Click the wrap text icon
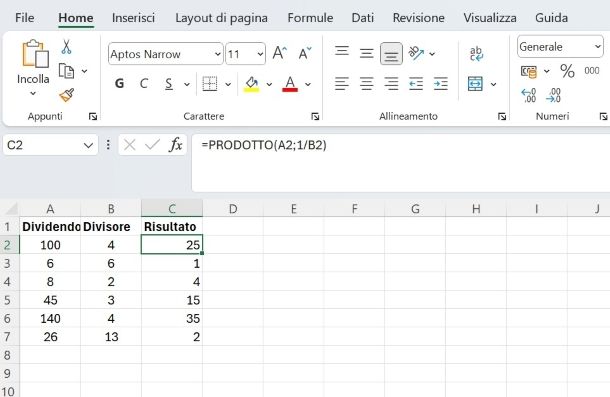This screenshot has height=397, width=610. point(476,54)
